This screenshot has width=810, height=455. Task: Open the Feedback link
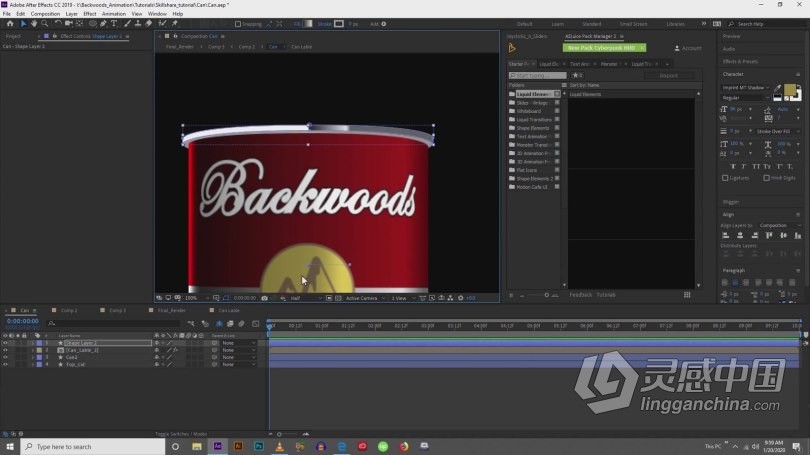tap(580, 295)
